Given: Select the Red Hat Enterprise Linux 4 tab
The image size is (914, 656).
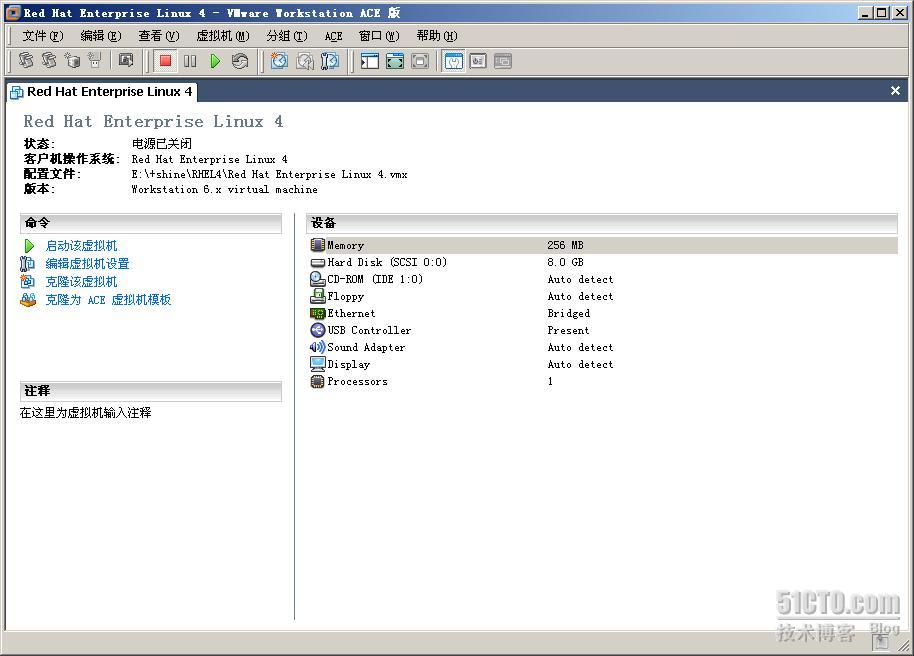Looking at the screenshot, I should point(101,92).
